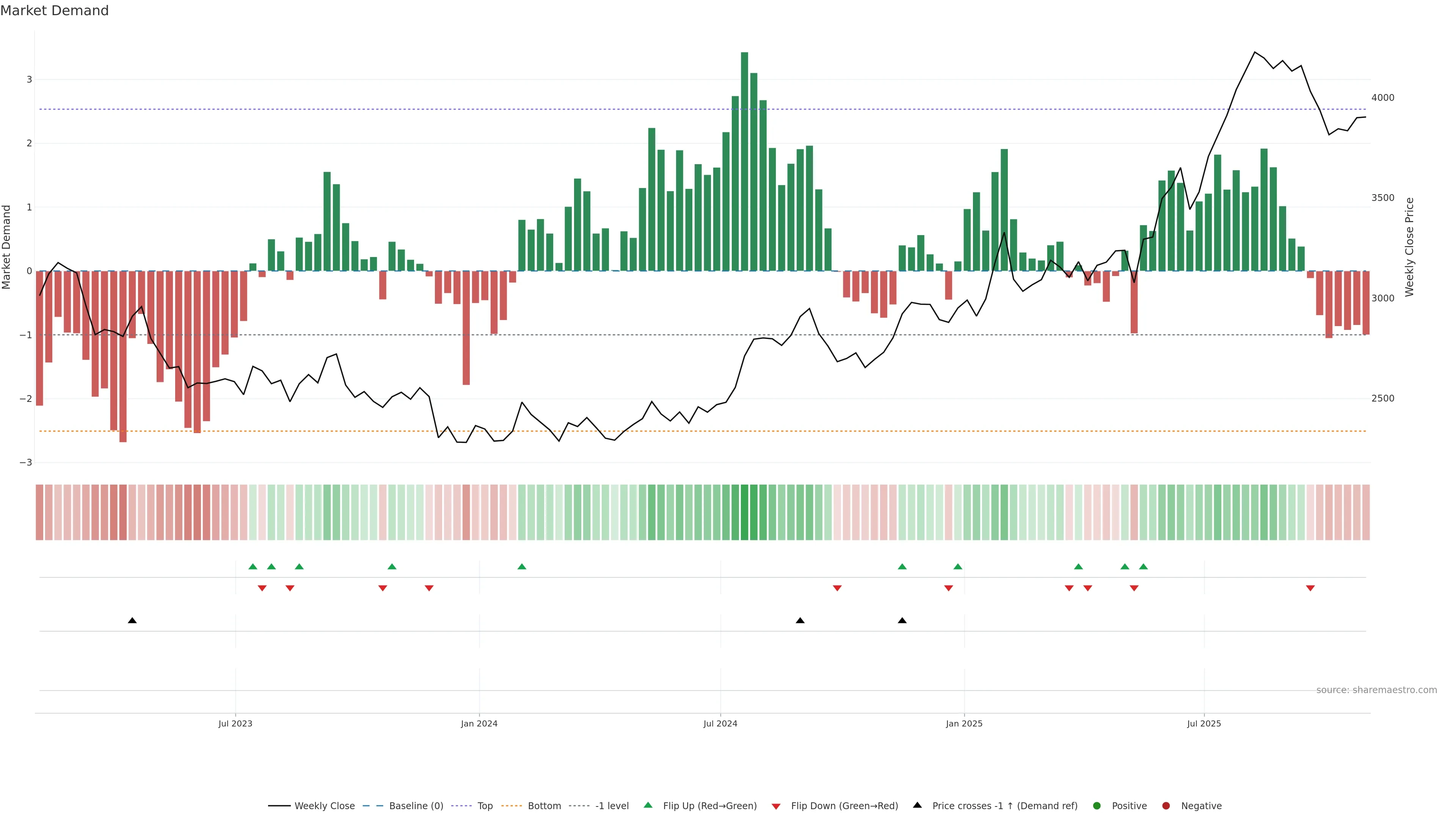Hide the Top dotted line via legend
The image size is (1456, 819).
coord(485,806)
